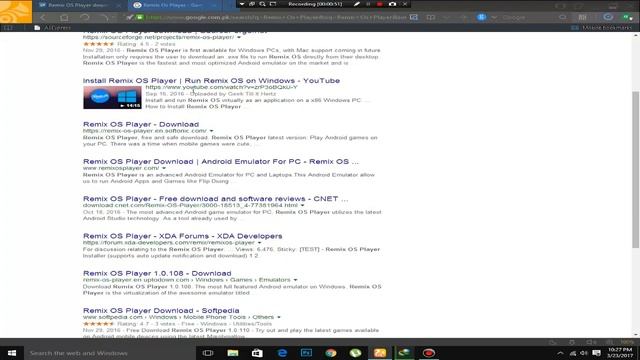Click the network icon in system tray
The width and height of the screenshot is (640, 360).
(573, 353)
